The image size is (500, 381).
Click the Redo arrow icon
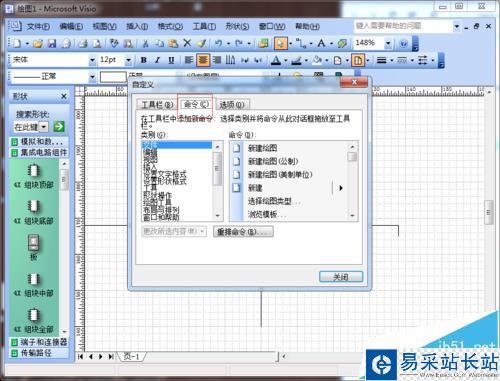tap(239, 43)
